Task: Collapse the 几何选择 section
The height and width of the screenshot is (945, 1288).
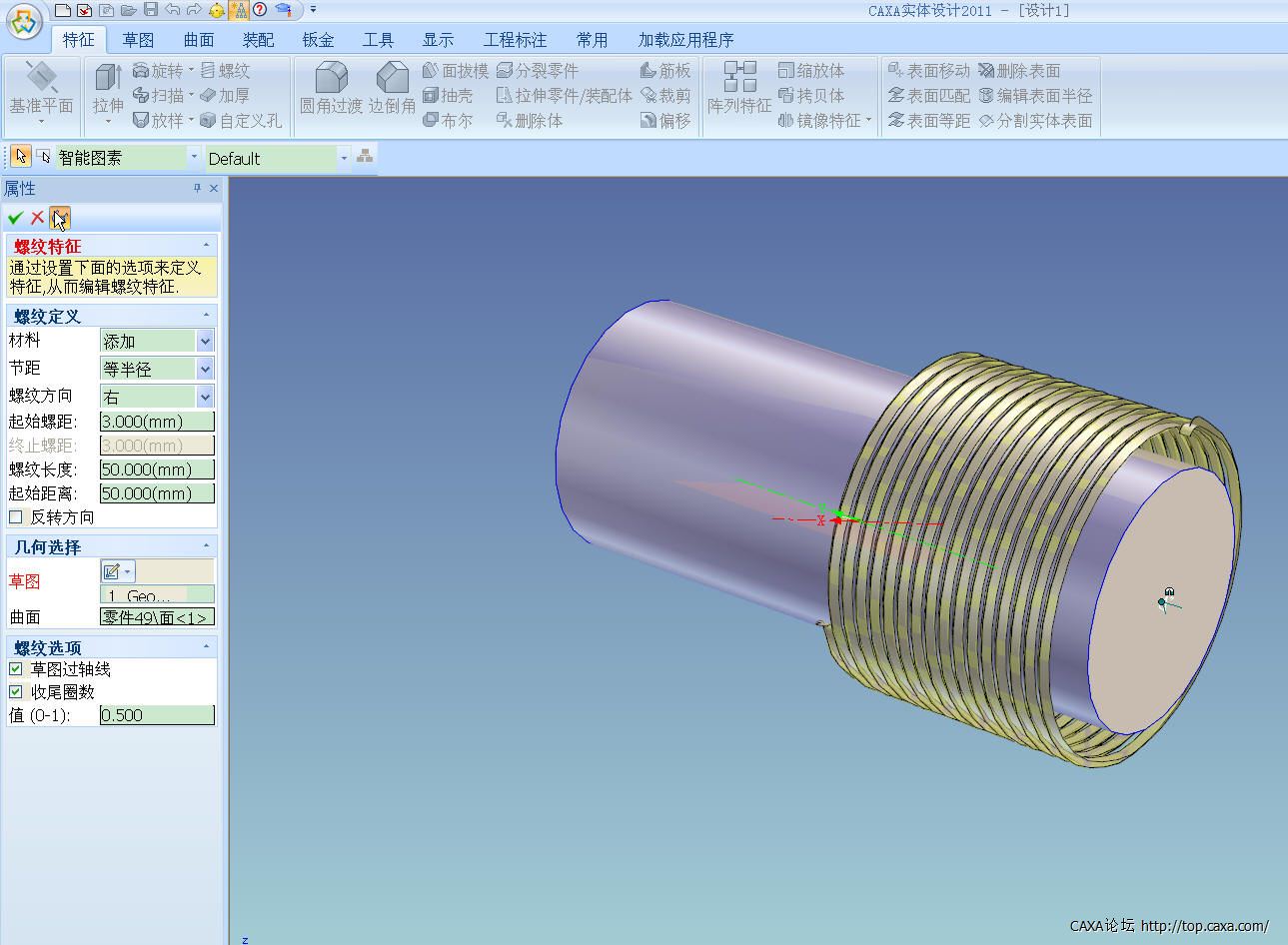Action: click(x=207, y=546)
